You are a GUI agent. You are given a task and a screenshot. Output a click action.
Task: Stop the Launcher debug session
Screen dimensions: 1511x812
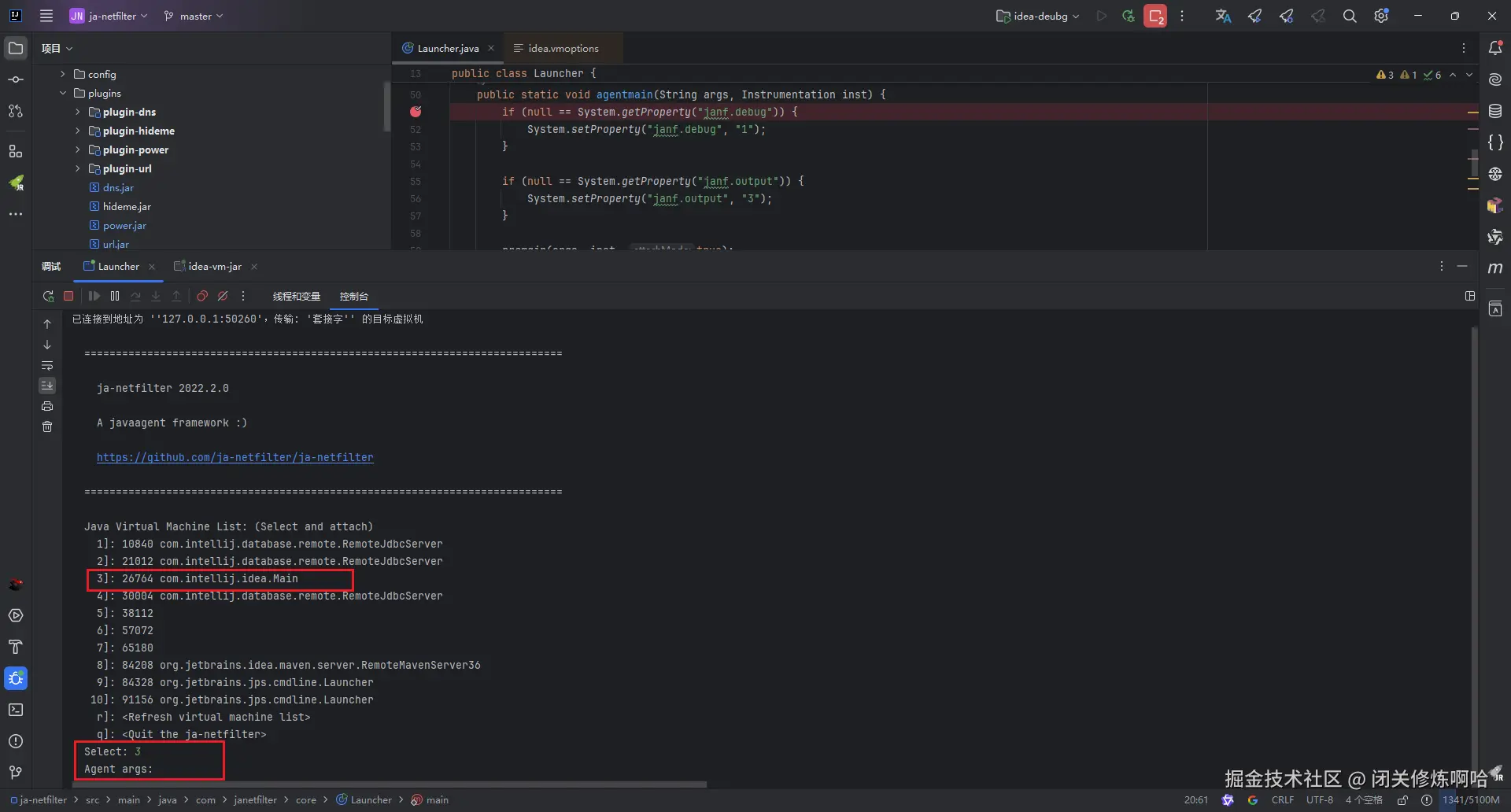[68, 296]
